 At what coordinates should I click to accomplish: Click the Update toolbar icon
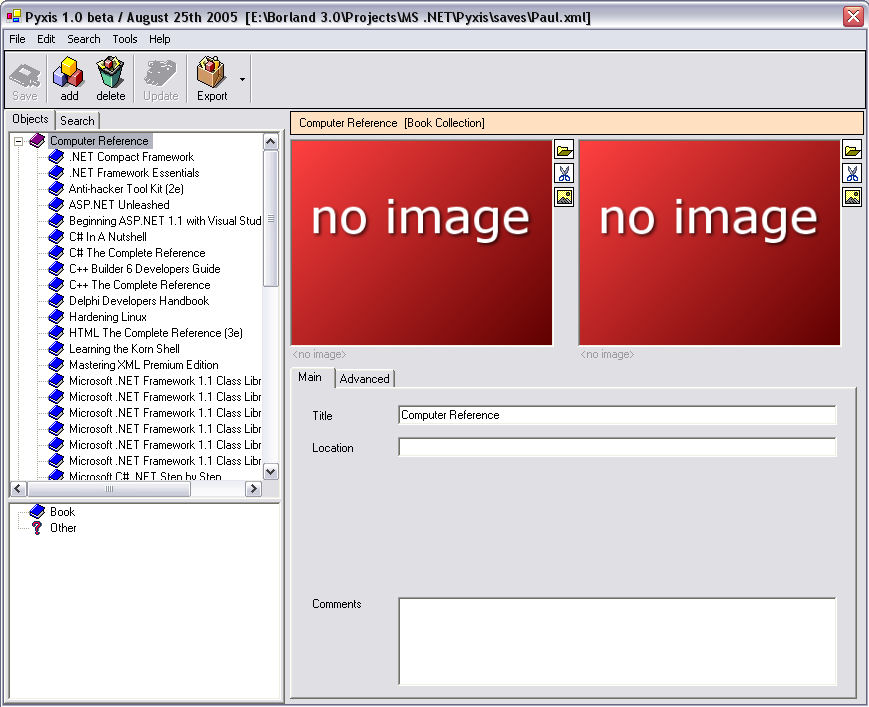tap(160, 74)
